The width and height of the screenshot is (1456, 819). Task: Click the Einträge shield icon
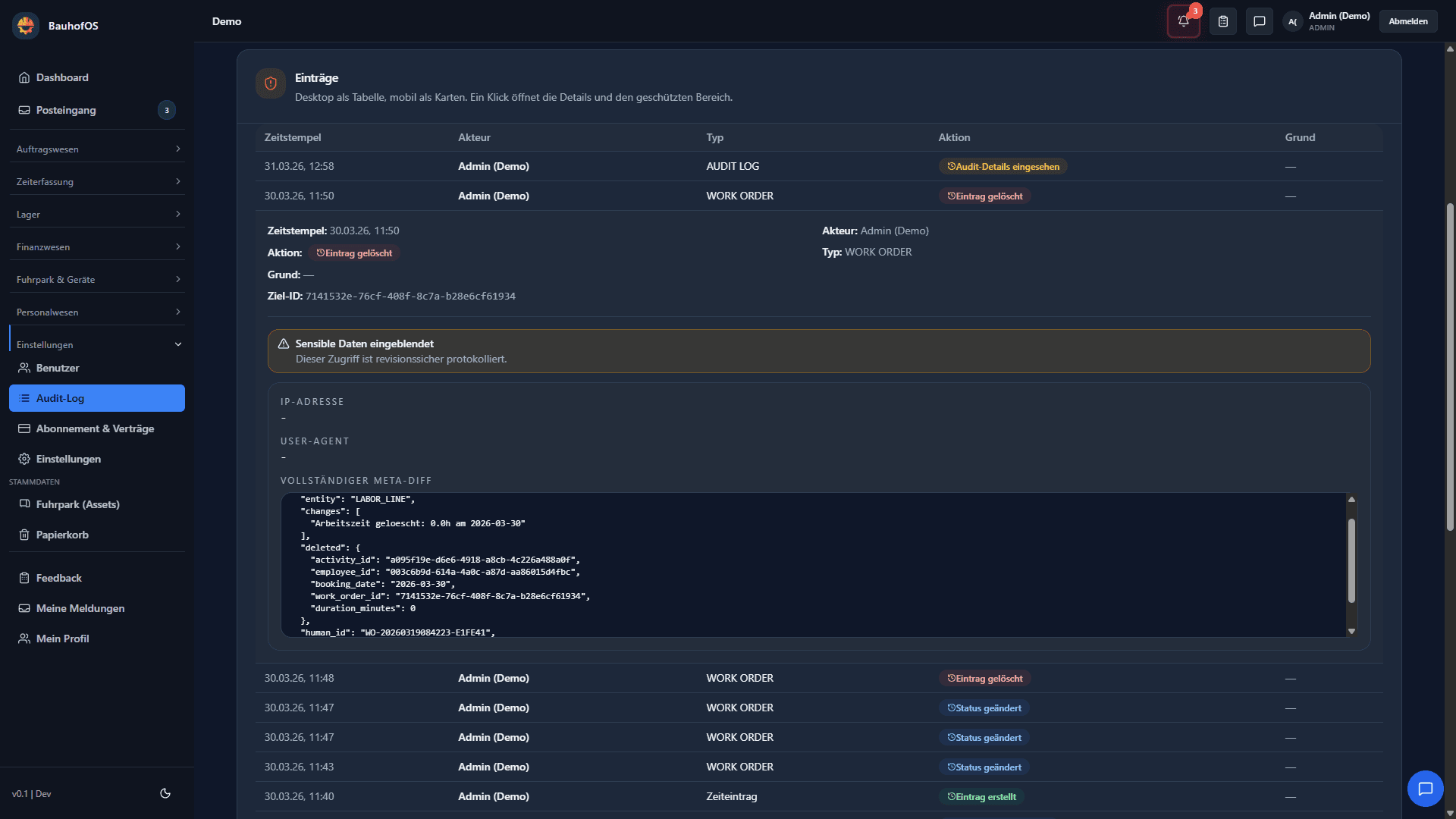pyautogui.click(x=271, y=83)
